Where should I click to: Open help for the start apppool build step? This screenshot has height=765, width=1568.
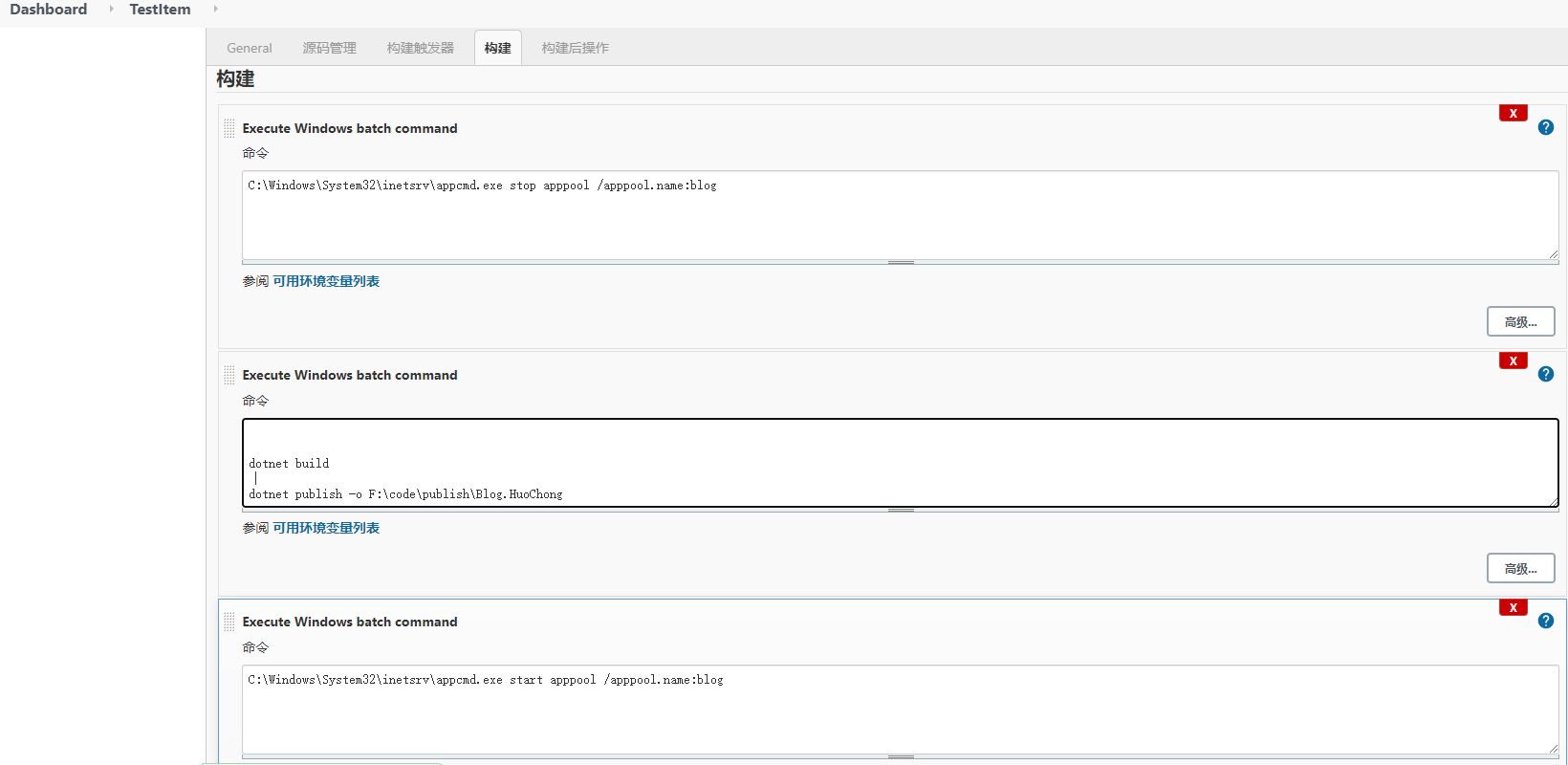click(x=1546, y=621)
